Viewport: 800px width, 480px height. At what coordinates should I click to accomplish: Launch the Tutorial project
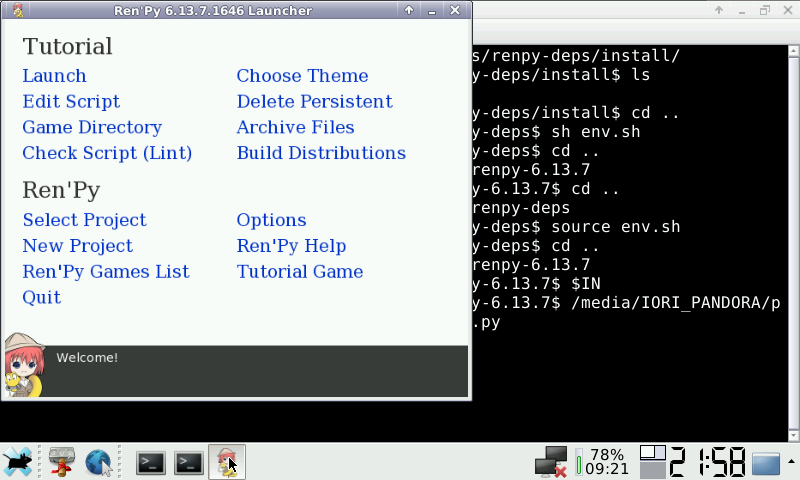(x=54, y=76)
